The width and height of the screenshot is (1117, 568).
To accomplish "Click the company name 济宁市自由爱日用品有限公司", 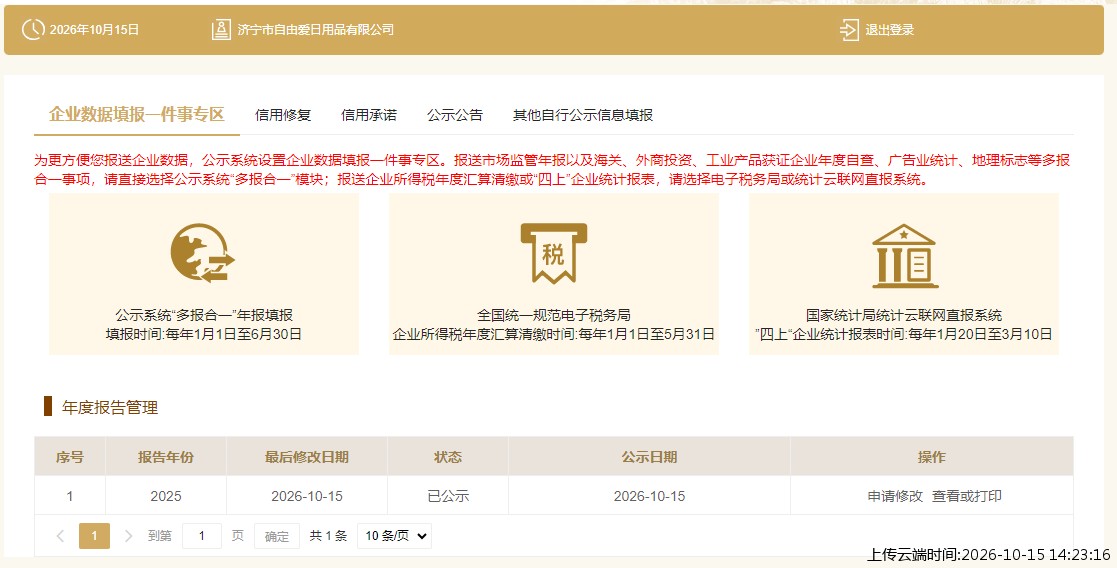I will (316, 30).
